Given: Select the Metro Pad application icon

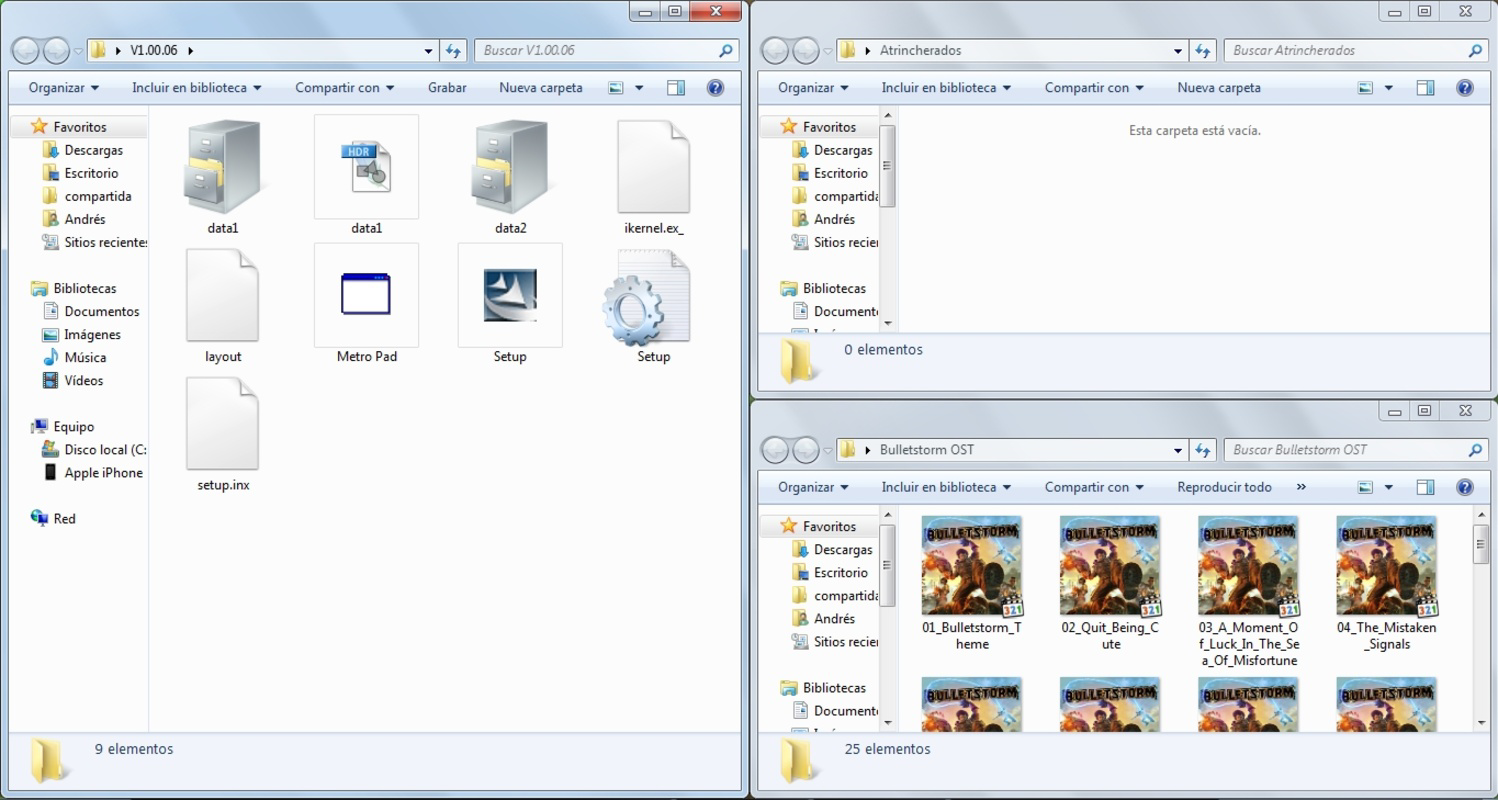Looking at the screenshot, I should click(x=366, y=295).
